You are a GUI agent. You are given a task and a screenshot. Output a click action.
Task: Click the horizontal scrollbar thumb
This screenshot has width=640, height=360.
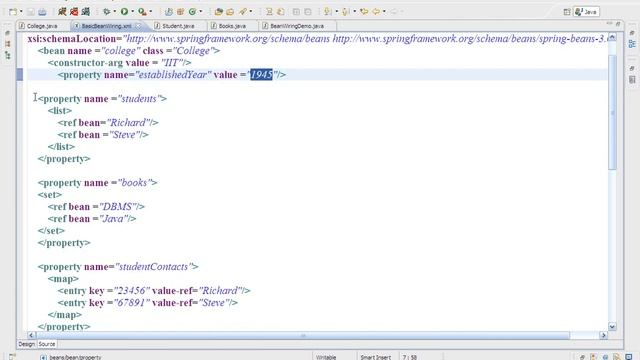click(x=302, y=335)
